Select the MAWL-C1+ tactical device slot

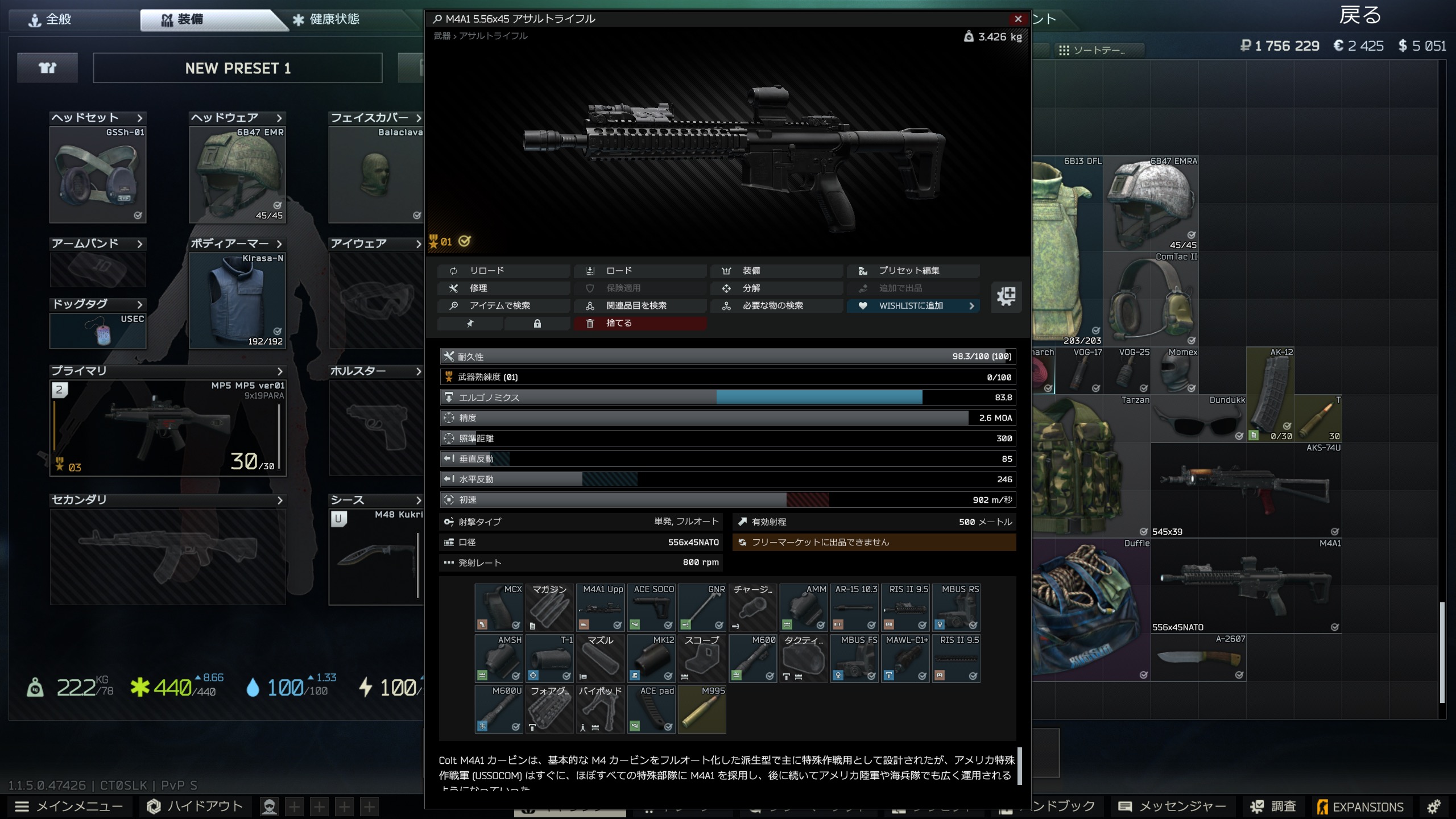[905, 658]
